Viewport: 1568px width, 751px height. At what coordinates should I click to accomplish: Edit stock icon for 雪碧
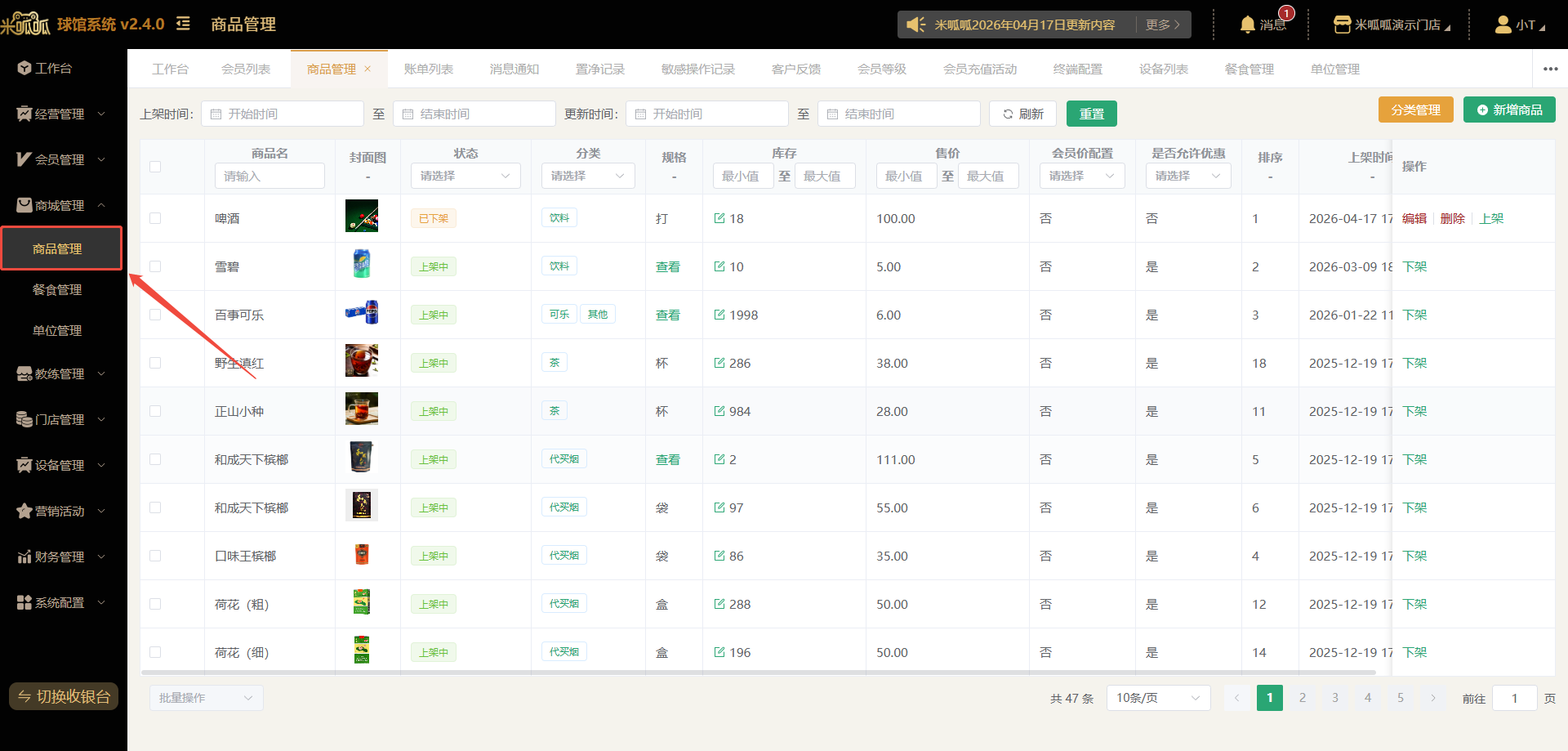click(719, 266)
